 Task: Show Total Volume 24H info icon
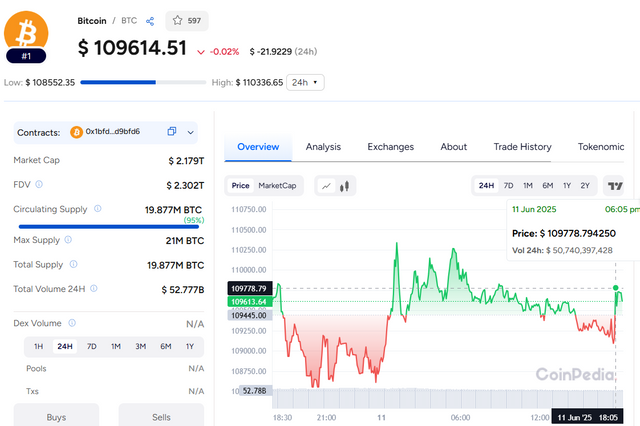(93, 288)
